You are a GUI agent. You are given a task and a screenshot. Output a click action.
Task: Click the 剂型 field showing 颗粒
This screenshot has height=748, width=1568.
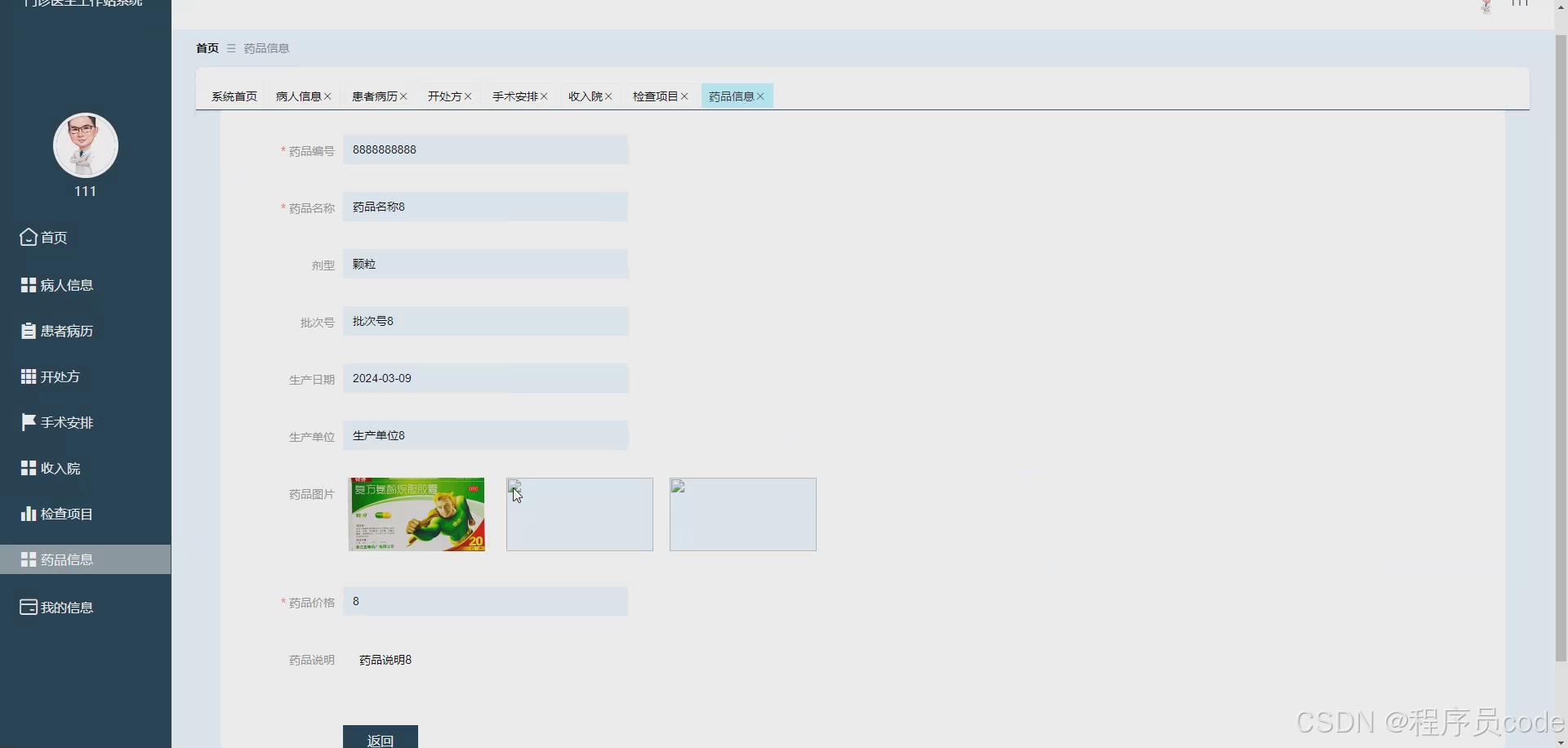(486, 264)
